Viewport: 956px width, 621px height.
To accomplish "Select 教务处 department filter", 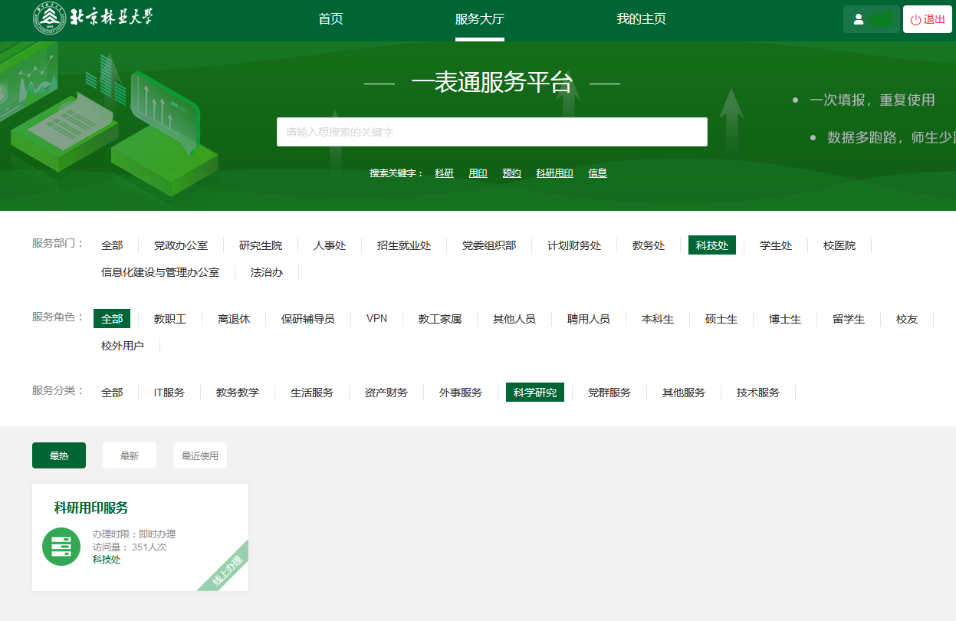I will coord(648,245).
